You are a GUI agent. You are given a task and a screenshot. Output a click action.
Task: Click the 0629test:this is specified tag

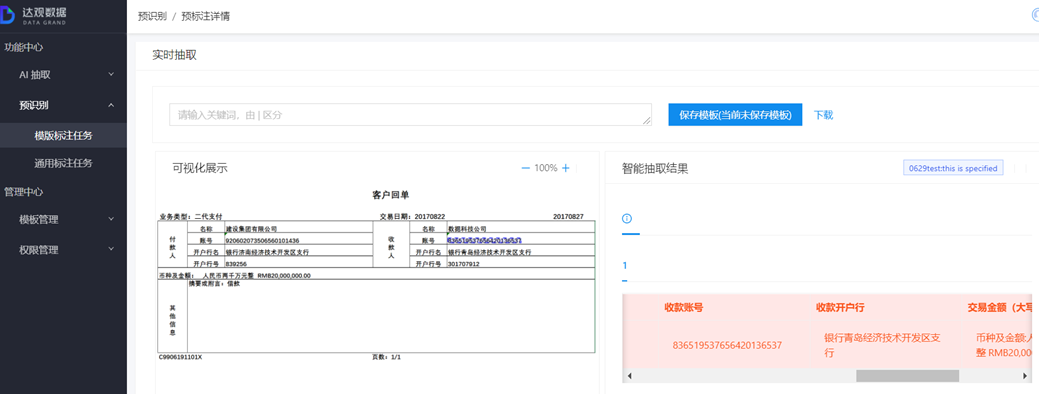[954, 168]
